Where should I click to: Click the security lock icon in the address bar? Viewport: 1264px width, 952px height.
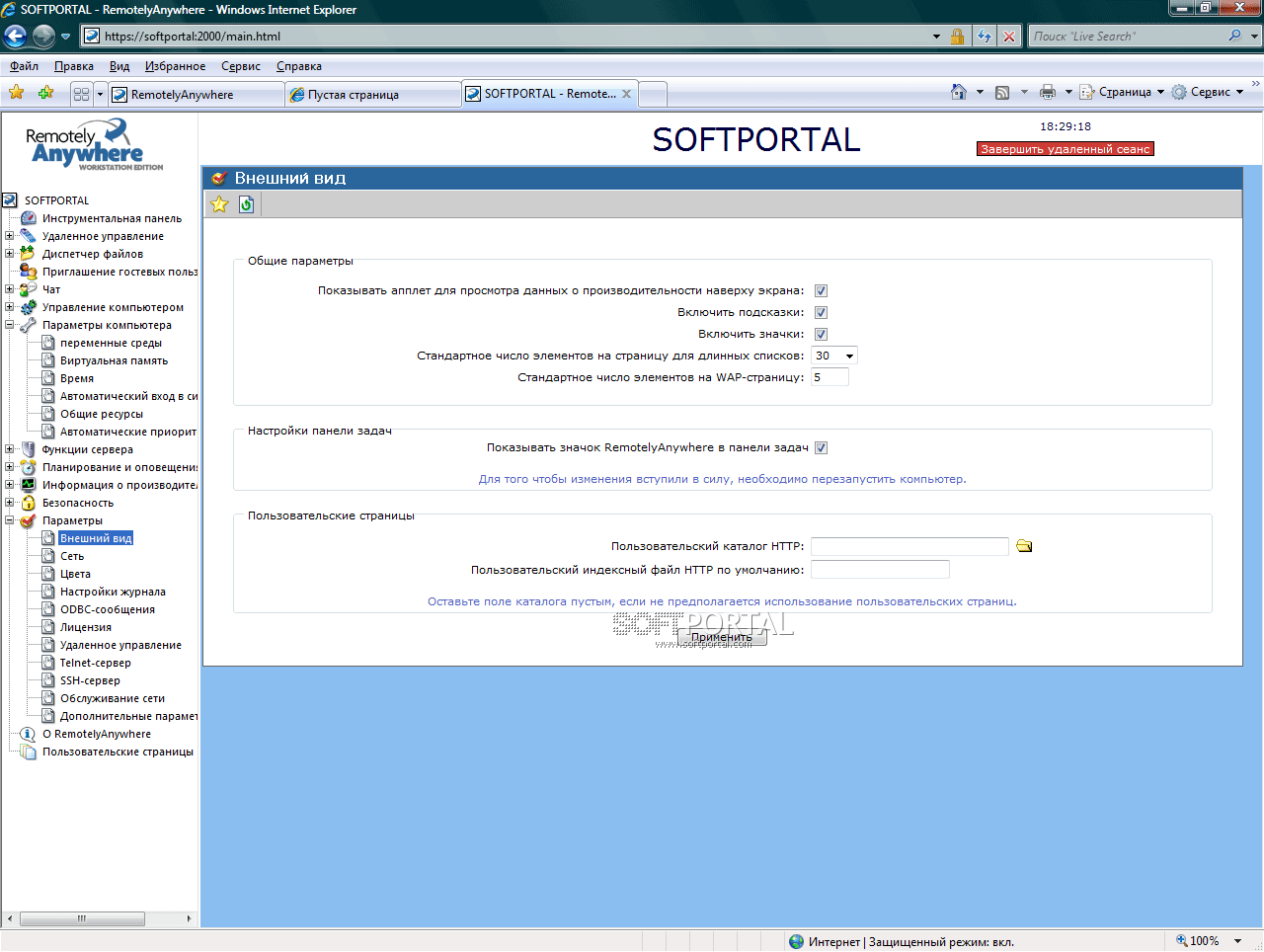point(957,37)
